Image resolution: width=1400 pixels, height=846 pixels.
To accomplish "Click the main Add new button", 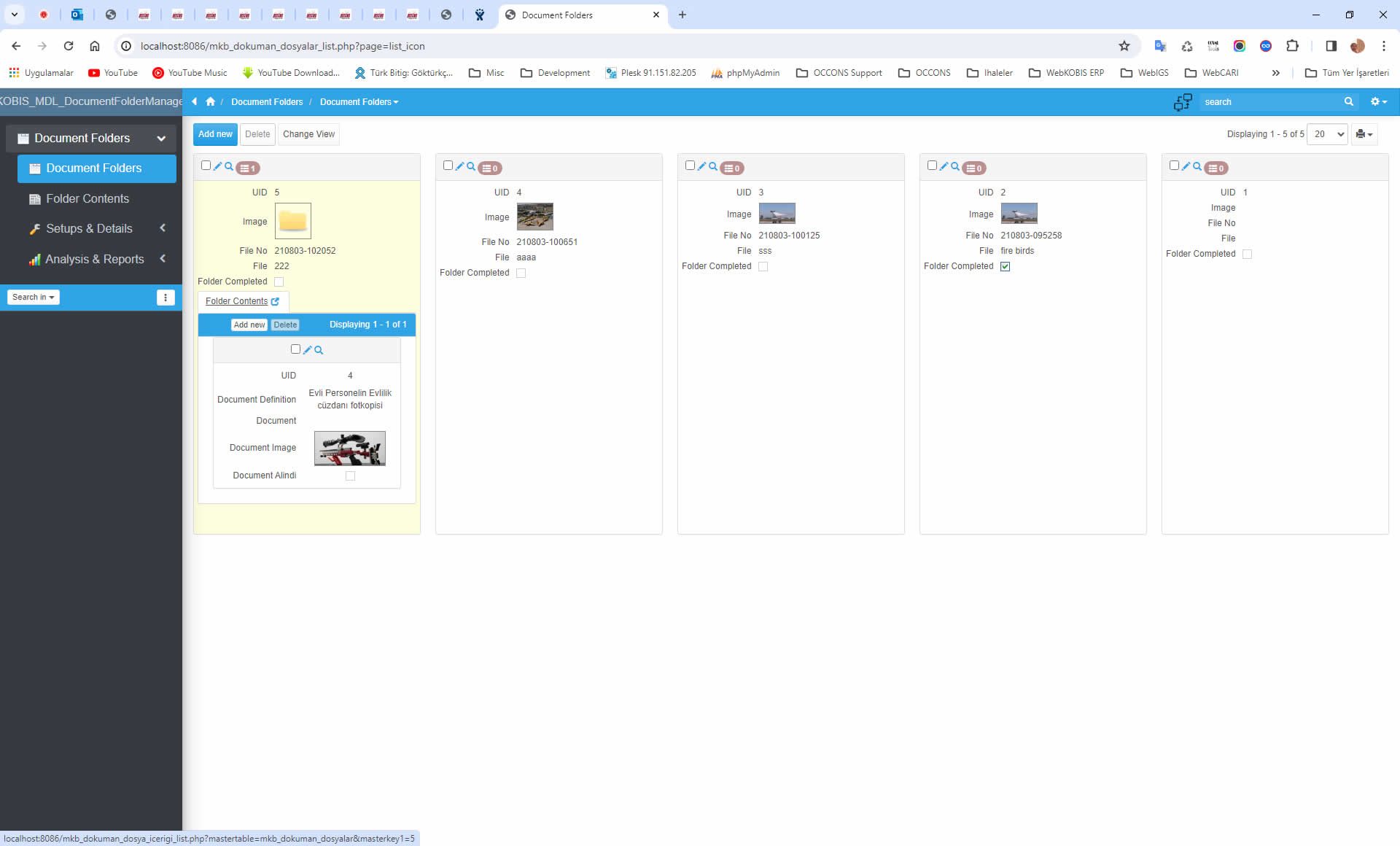I will [x=215, y=134].
